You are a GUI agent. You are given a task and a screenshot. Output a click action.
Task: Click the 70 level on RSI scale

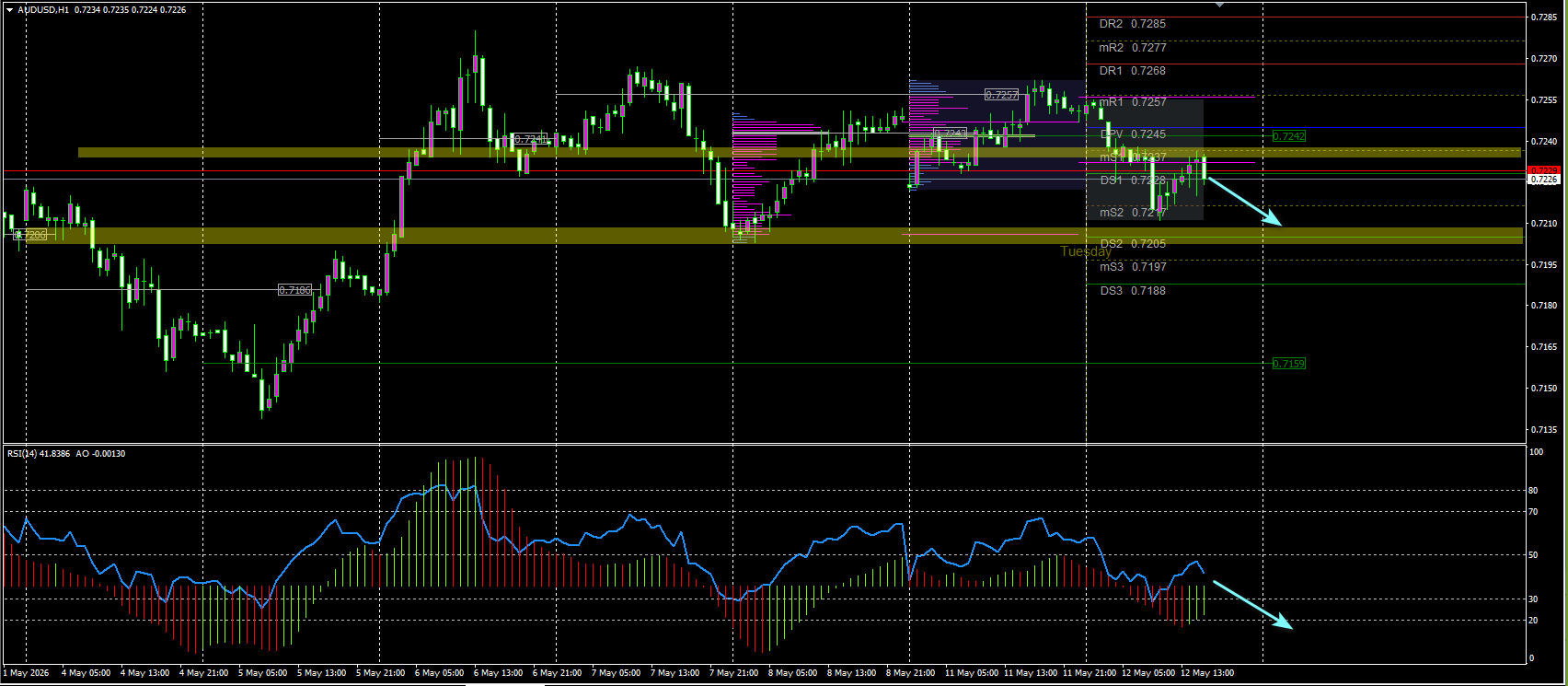tap(1533, 511)
